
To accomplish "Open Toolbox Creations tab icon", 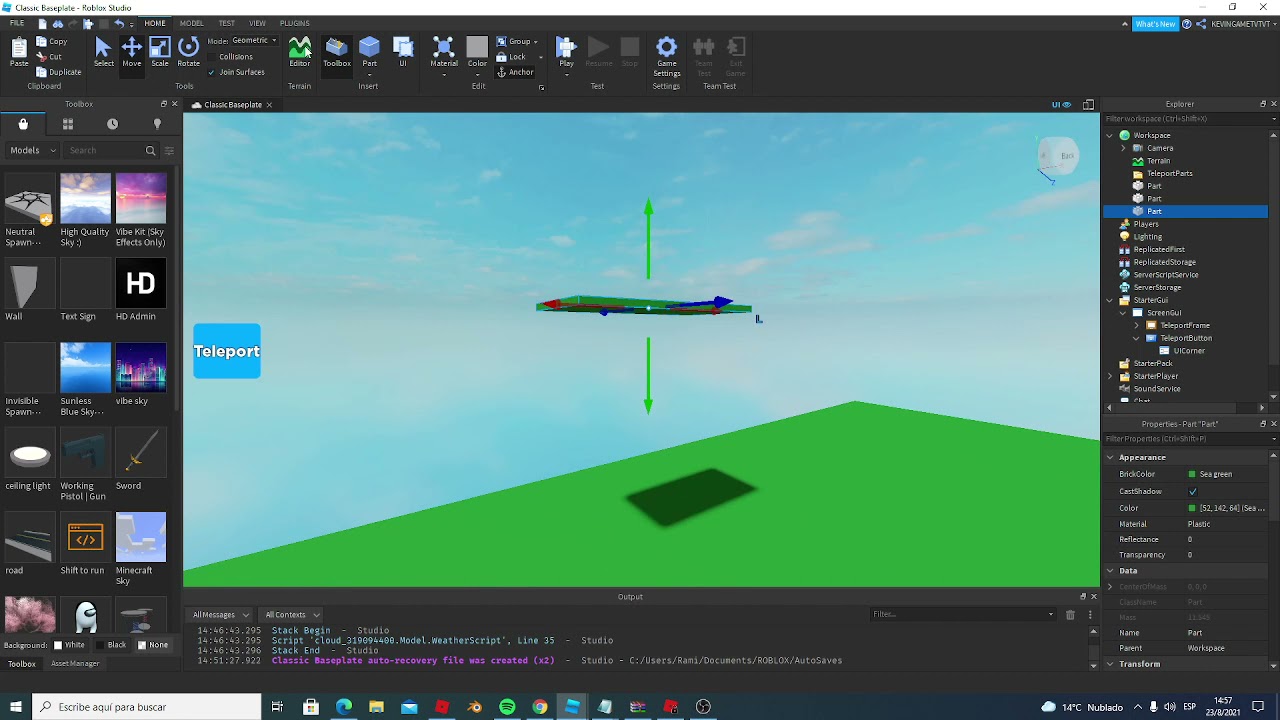I will (x=157, y=124).
